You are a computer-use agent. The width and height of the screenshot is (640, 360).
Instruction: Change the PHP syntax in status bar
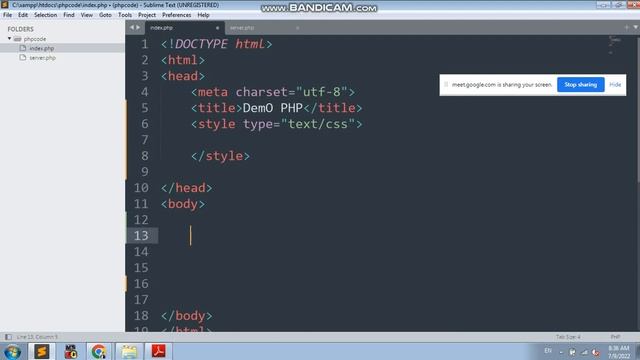click(615, 337)
